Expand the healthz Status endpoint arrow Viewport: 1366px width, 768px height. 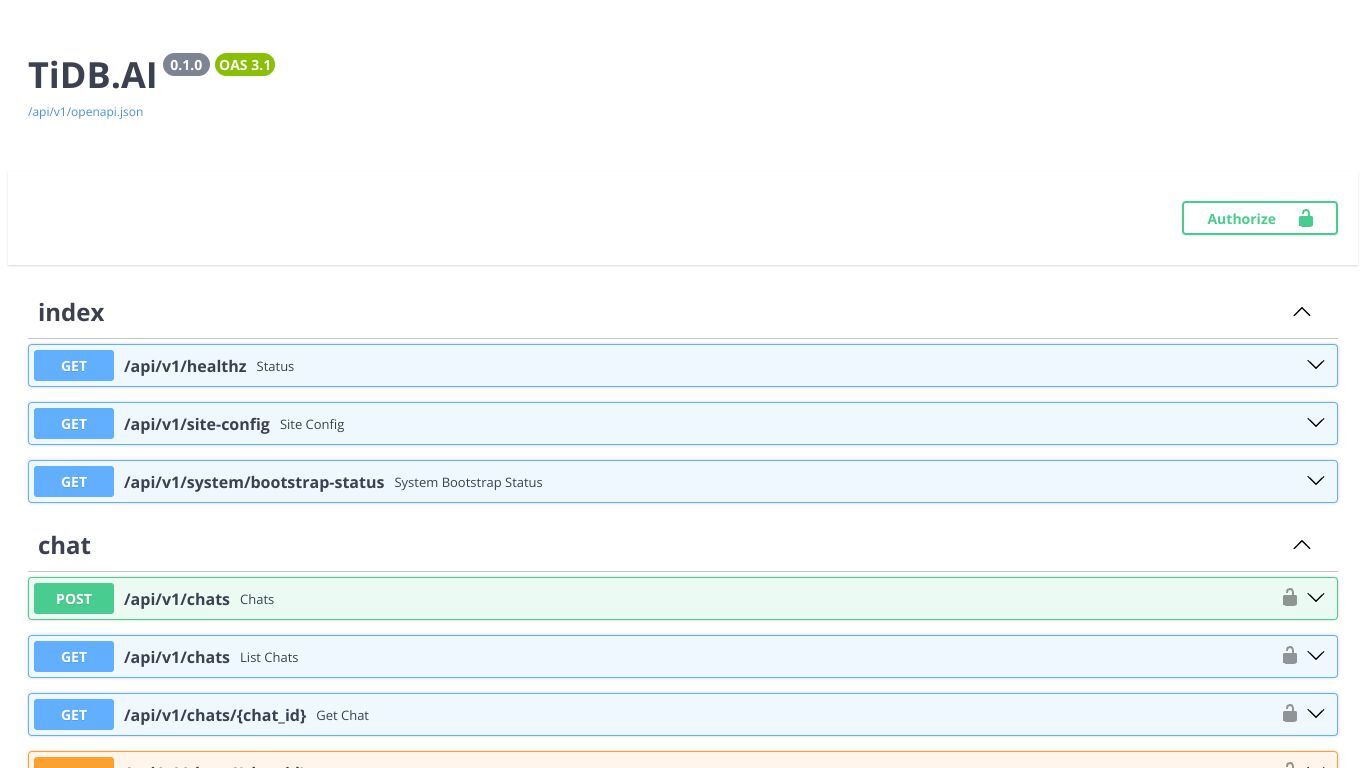tap(1316, 365)
